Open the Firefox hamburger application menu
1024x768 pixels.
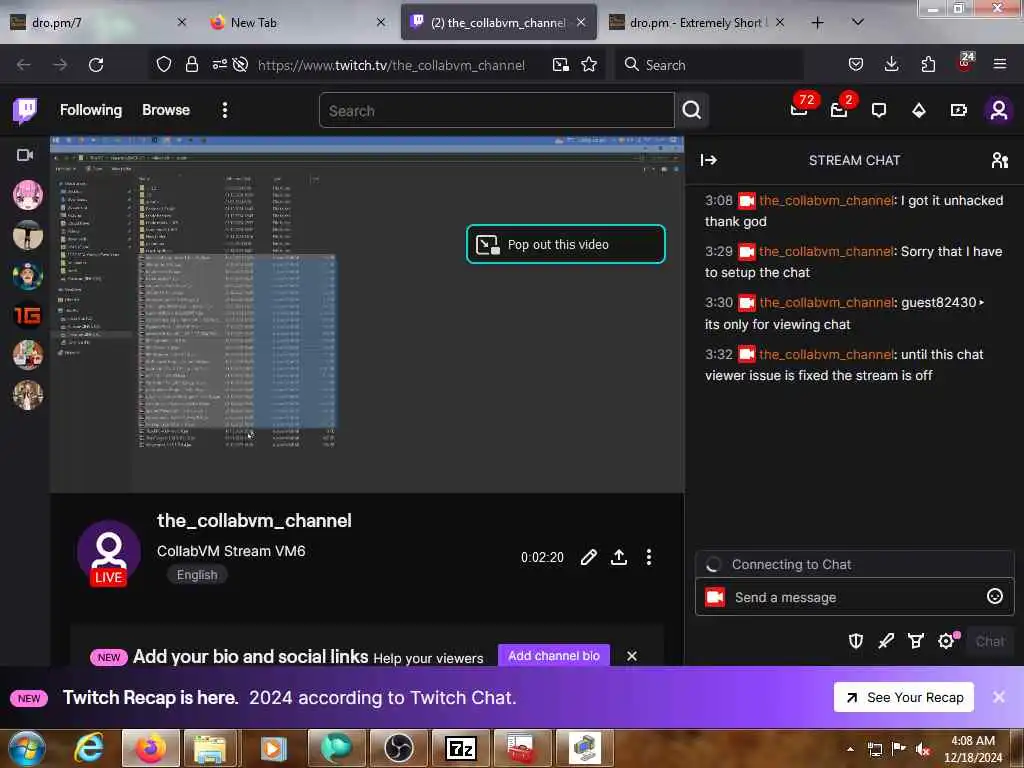(x=1000, y=65)
